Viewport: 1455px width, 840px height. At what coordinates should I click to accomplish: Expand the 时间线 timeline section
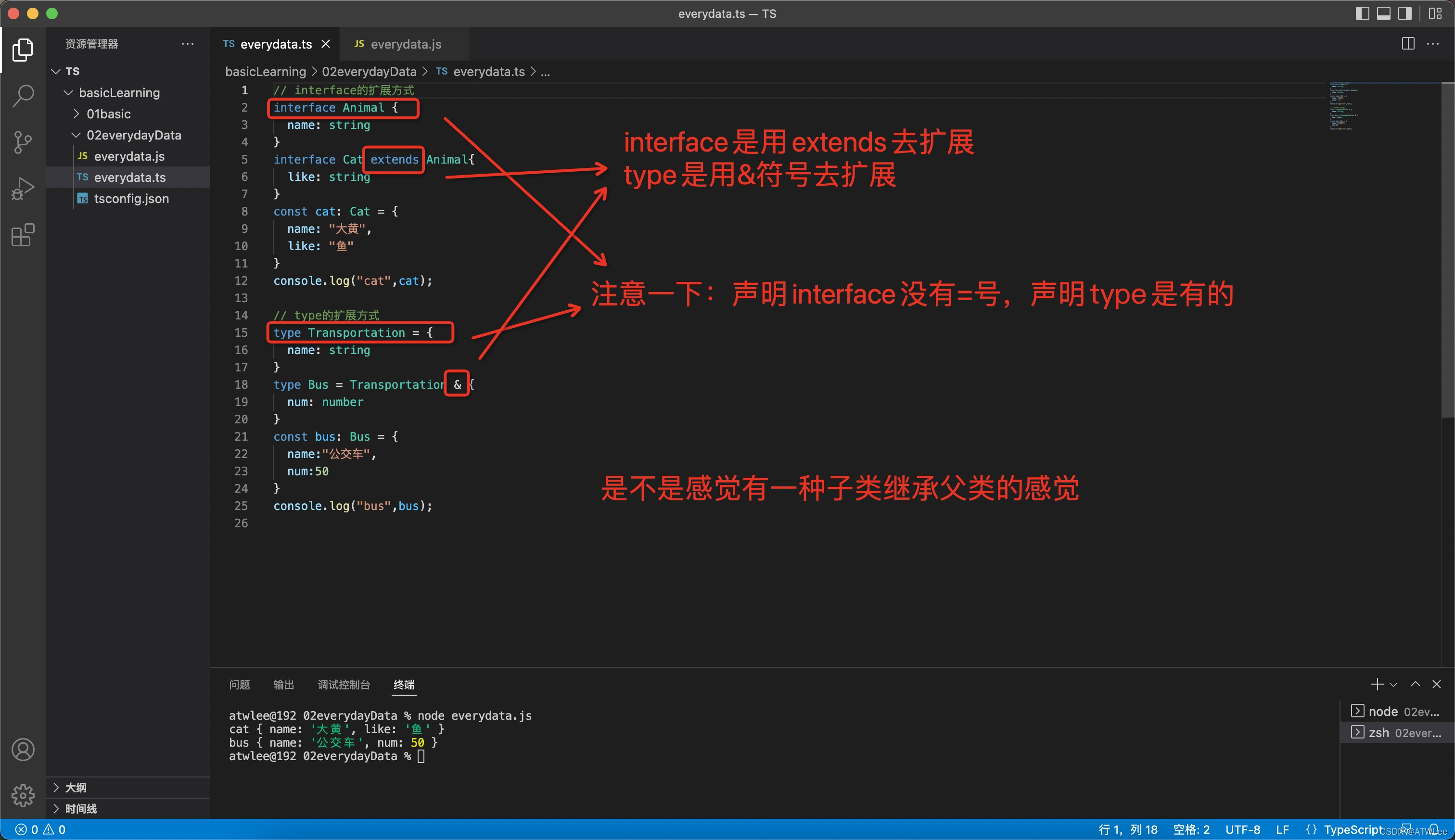pos(128,808)
